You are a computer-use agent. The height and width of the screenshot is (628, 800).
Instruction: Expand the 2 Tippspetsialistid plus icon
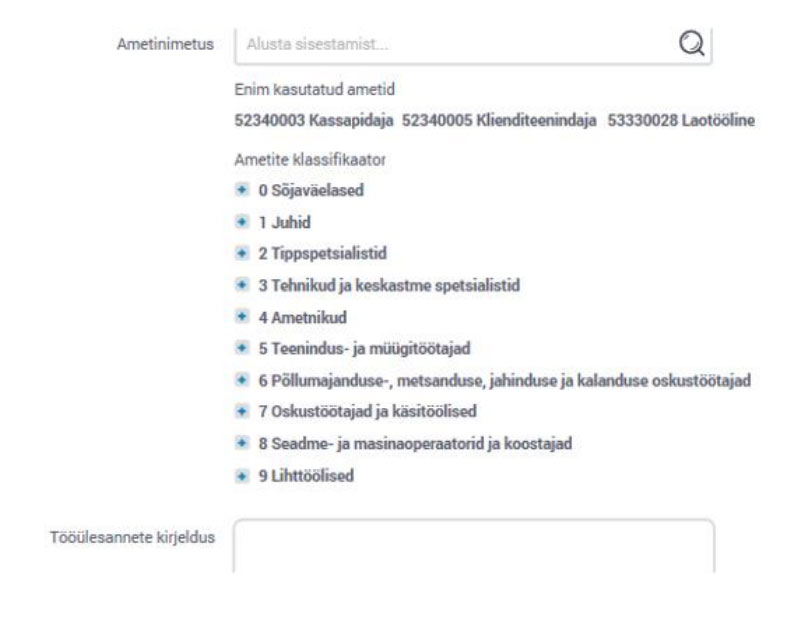point(242,253)
